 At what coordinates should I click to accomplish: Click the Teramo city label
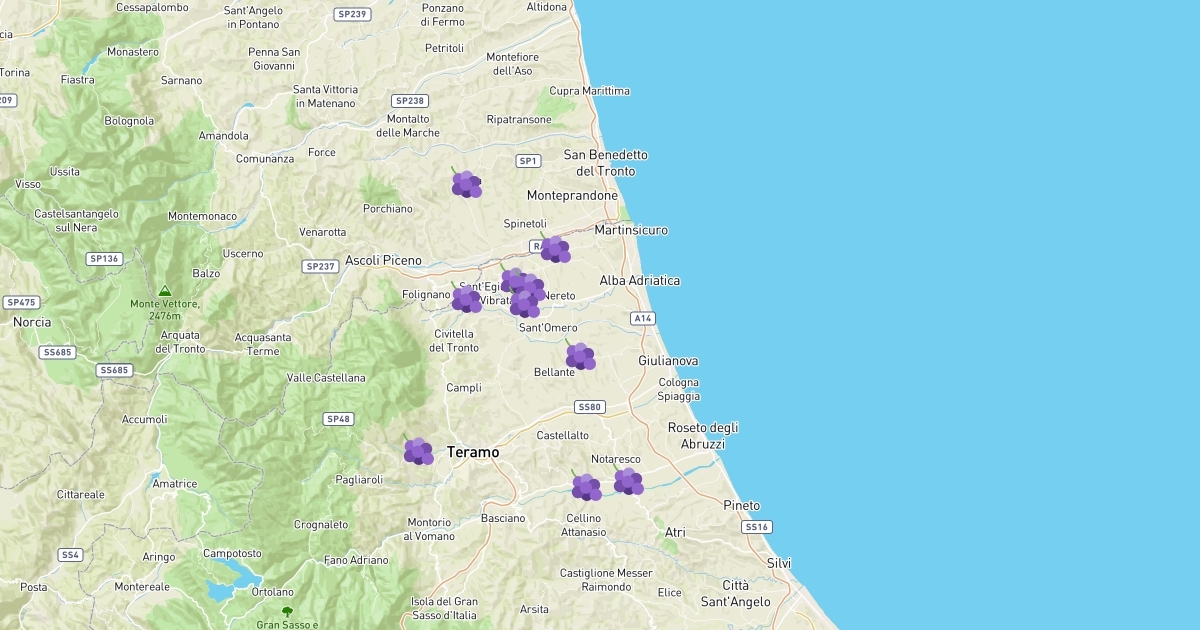473,452
